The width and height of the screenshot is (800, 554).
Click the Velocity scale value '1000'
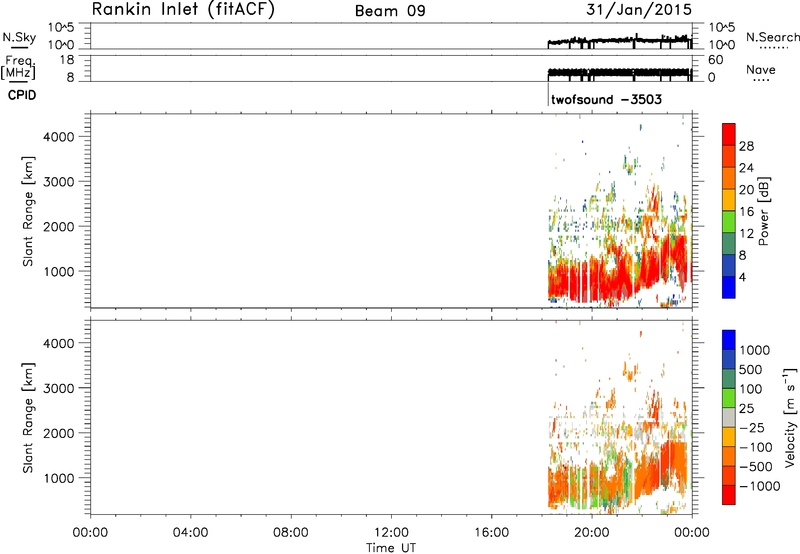[755, 350]
